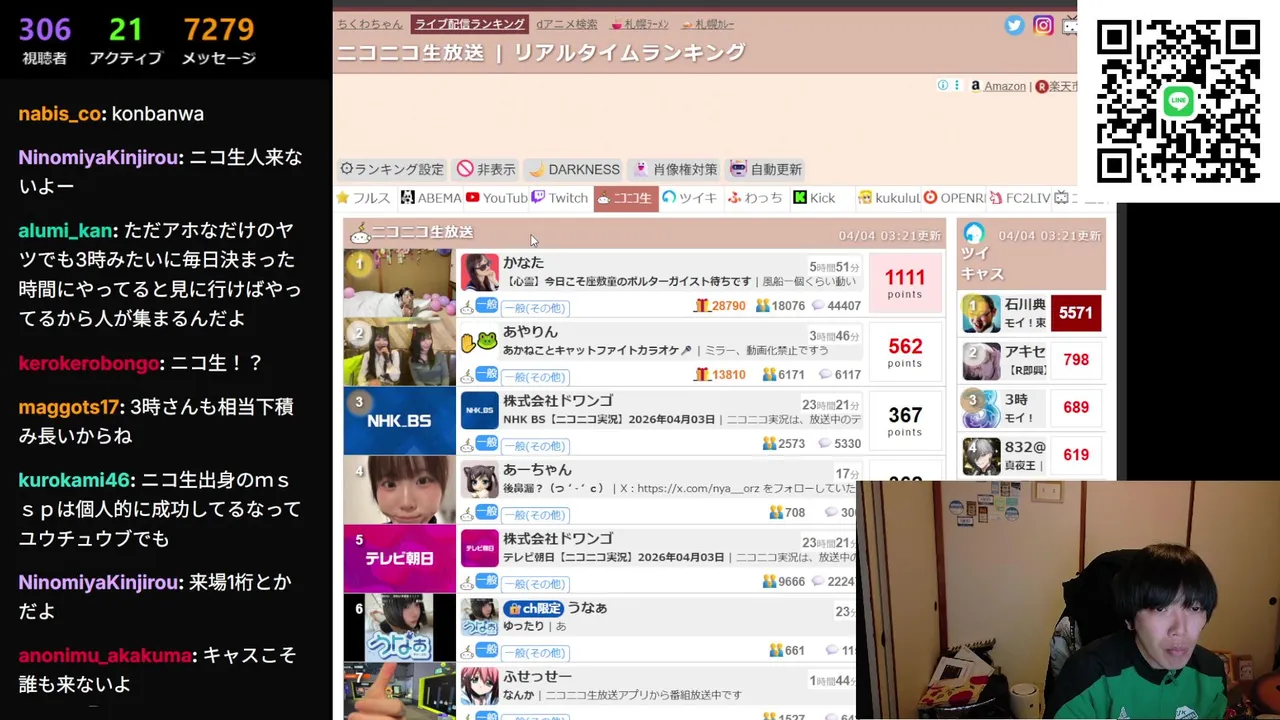
Task: Open the Instagram icon in page header
Action: pyautogui.click(x=1043, y=26)
